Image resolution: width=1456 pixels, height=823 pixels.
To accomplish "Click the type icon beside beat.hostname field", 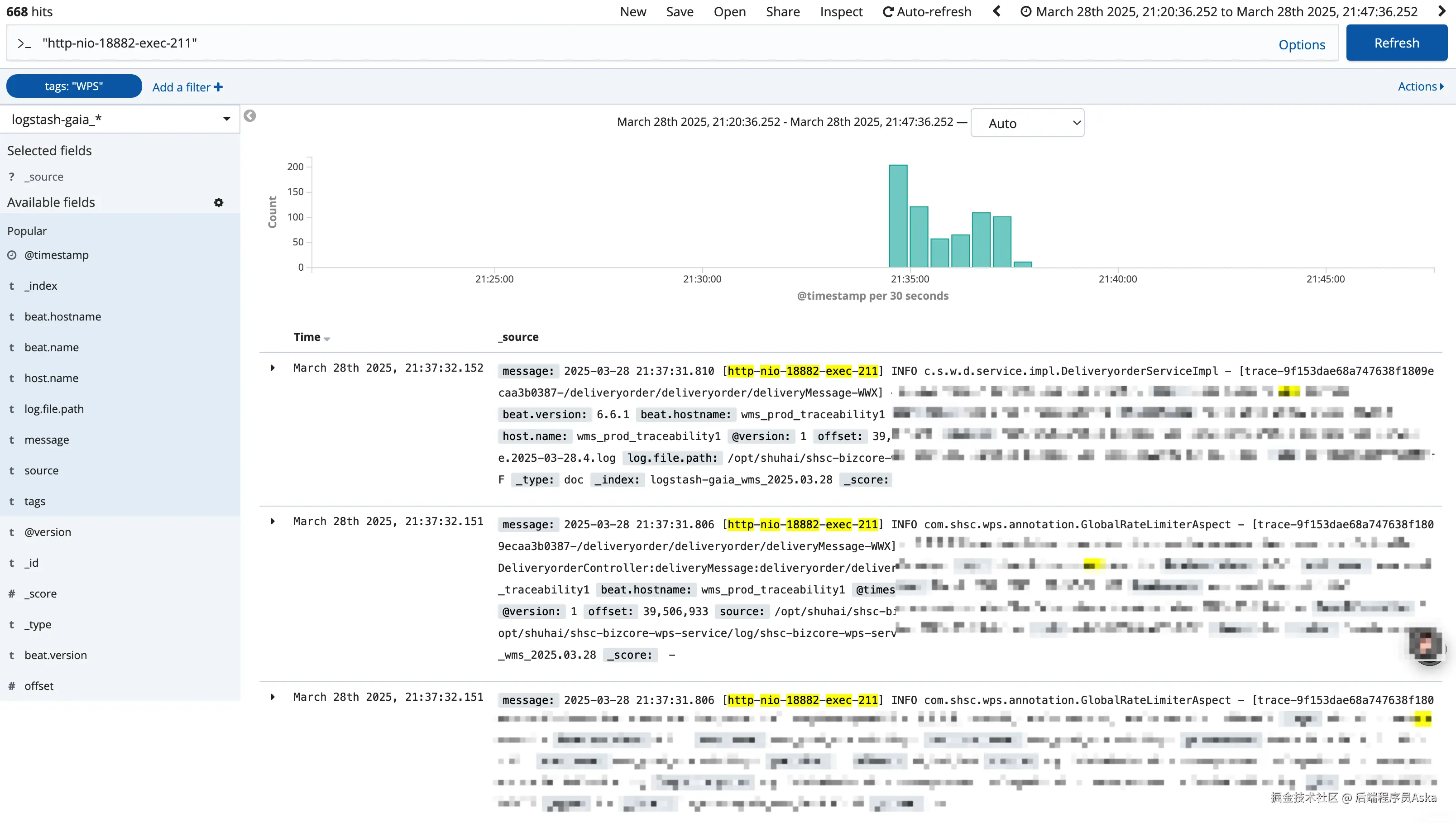I will 12,316.
